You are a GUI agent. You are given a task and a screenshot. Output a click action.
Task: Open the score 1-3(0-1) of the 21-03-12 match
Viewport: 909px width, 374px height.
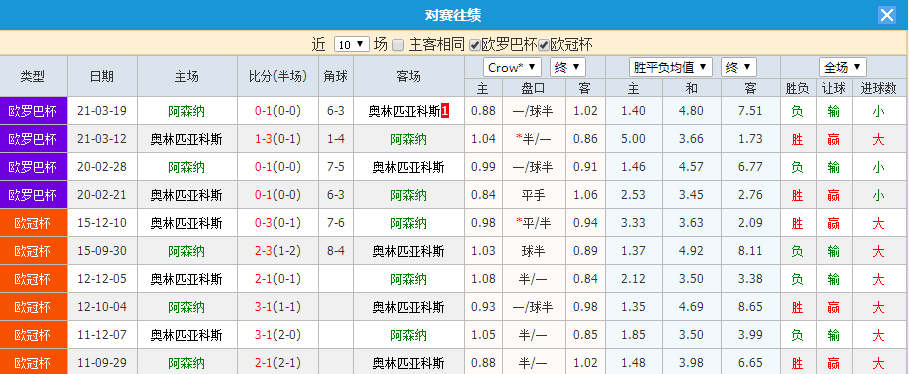point(278,139)
